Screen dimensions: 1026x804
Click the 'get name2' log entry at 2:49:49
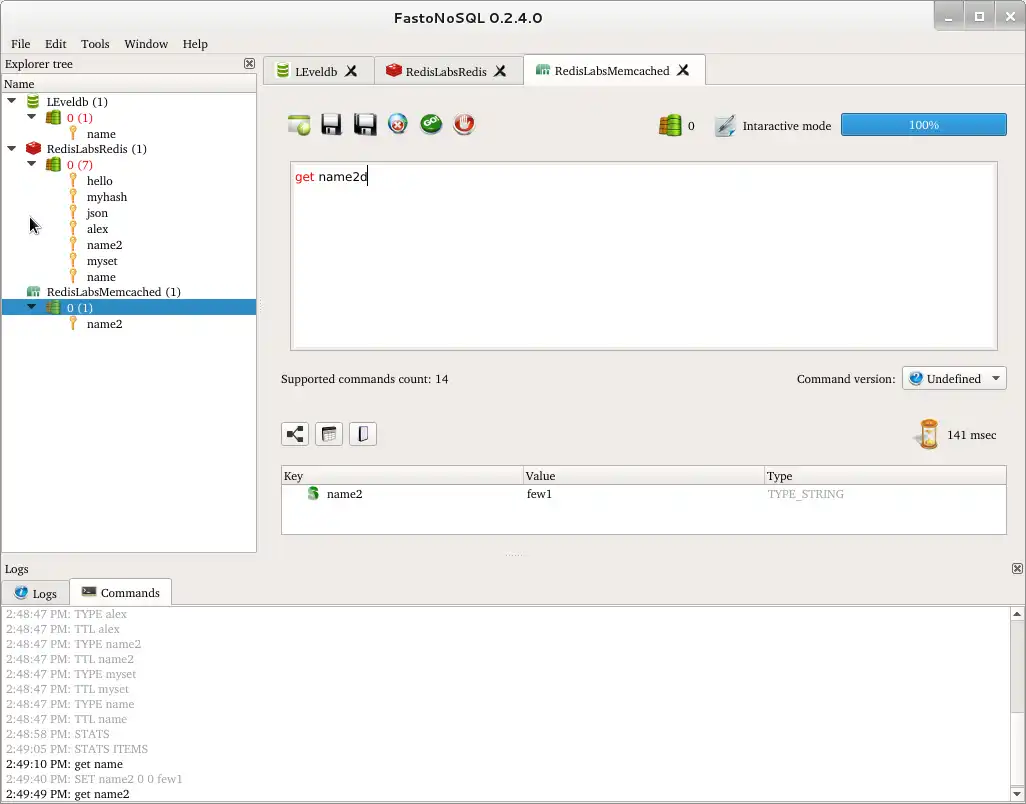click(68, 794)
